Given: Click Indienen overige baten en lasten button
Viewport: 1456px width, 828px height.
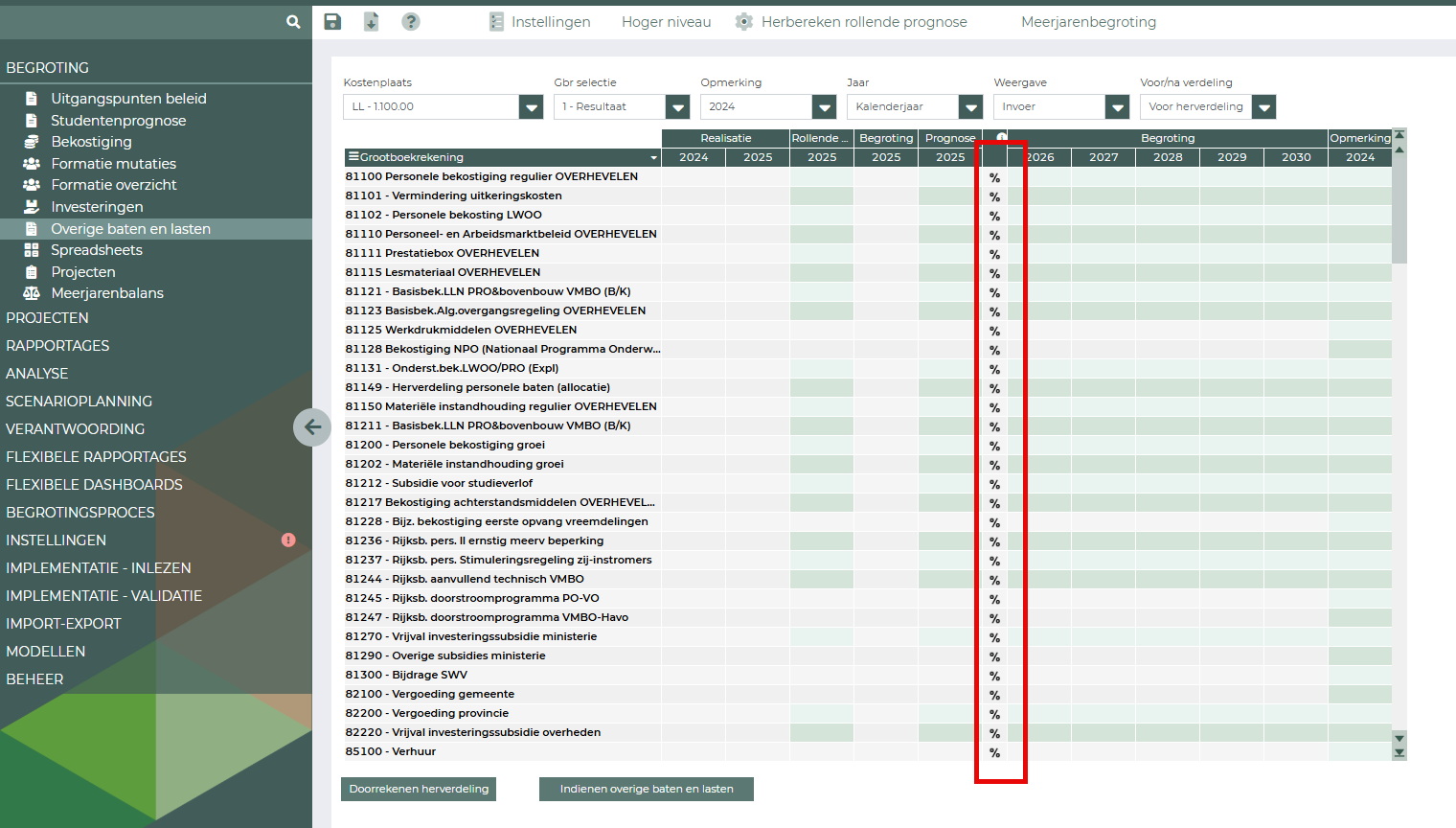Looking at the screenshot, I should [647, 789].
